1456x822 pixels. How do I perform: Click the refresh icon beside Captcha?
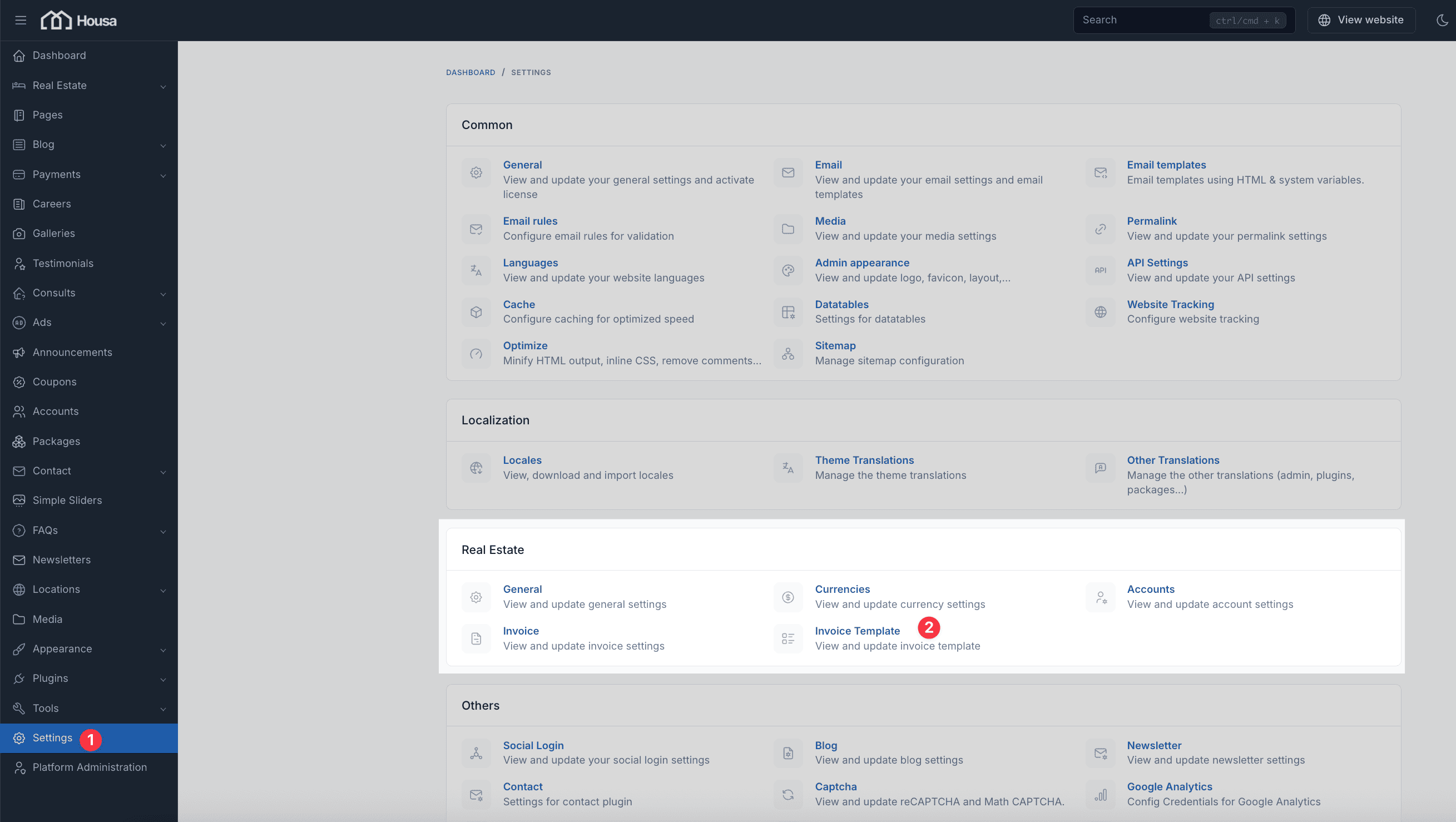pos(788,795)
